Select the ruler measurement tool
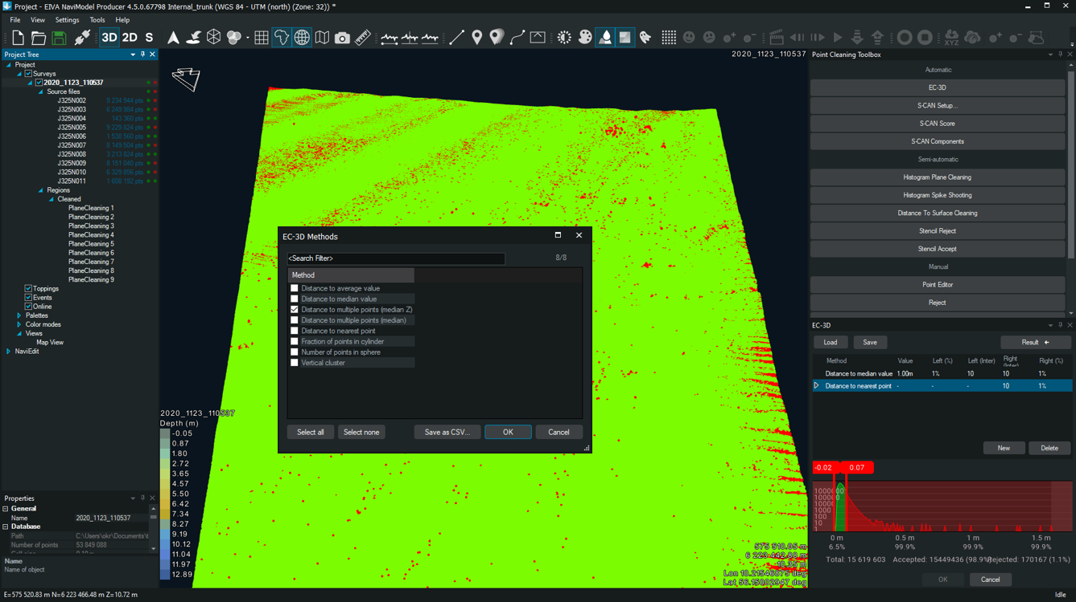Screen dimensions: 1076x602 point(363,38)
